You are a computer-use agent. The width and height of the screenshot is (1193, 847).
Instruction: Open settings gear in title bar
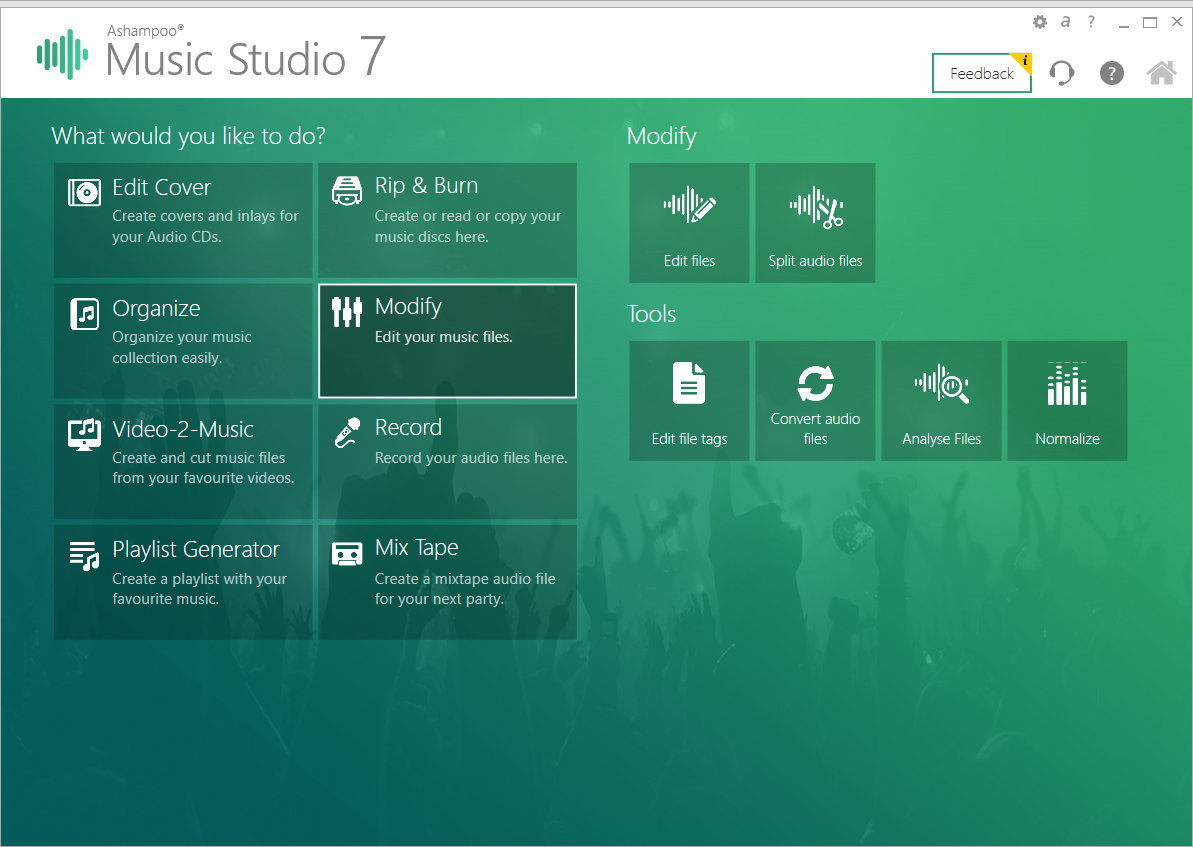click(x=1040, y=22)
